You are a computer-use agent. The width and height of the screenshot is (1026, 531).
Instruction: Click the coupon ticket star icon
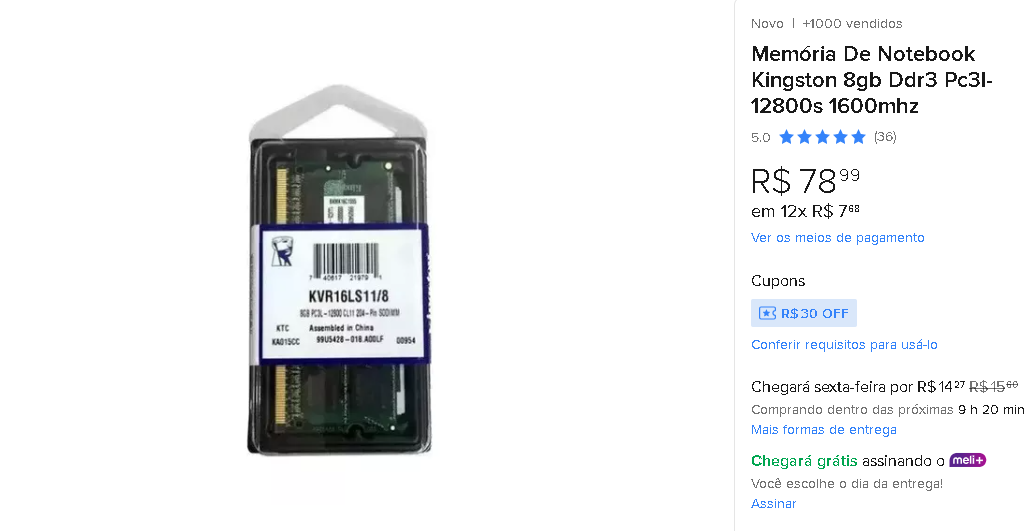click(x=767, y=313)
